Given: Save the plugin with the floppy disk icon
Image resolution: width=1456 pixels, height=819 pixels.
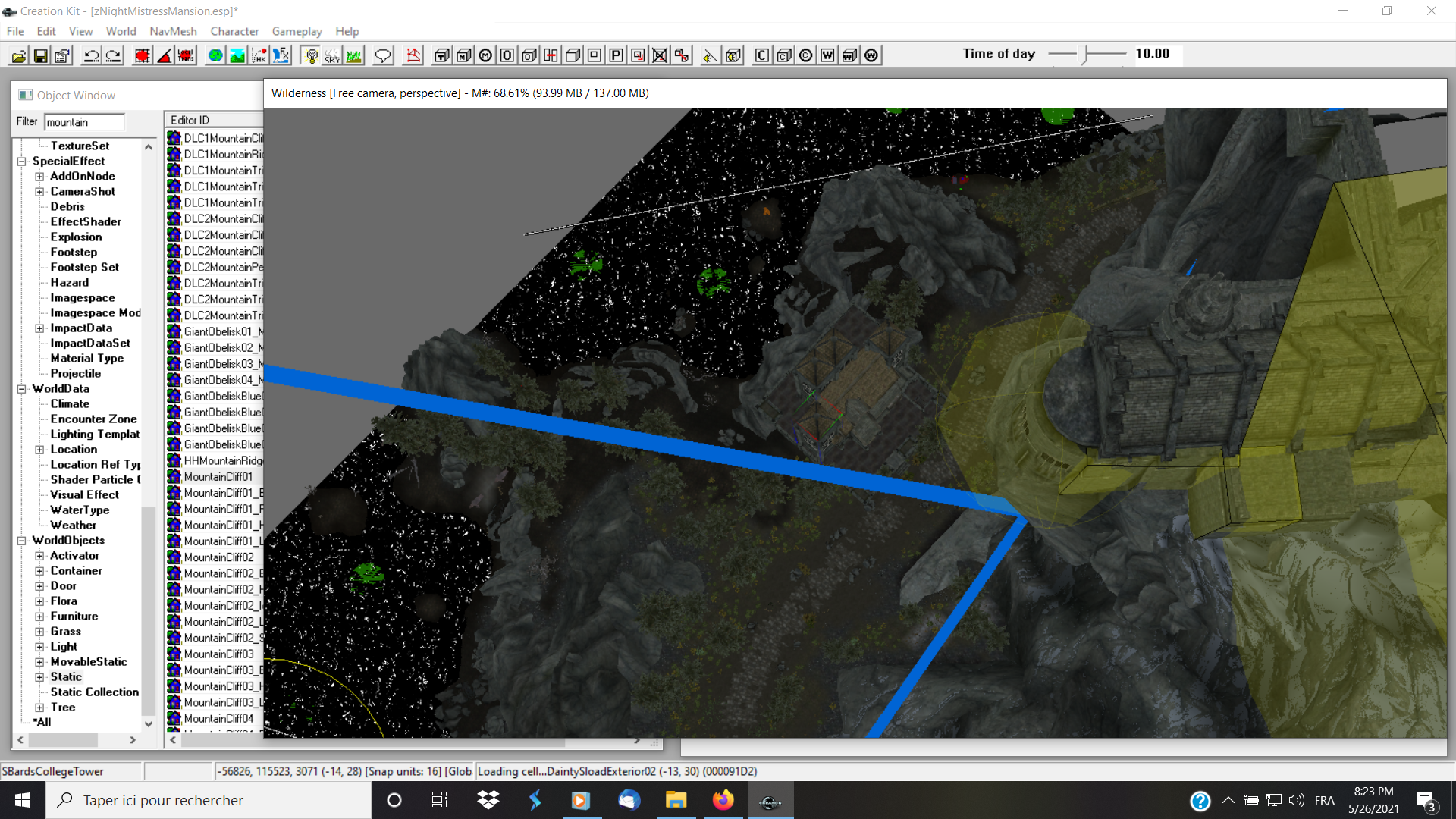Looking at the screenshot, I should pos(41,55).
